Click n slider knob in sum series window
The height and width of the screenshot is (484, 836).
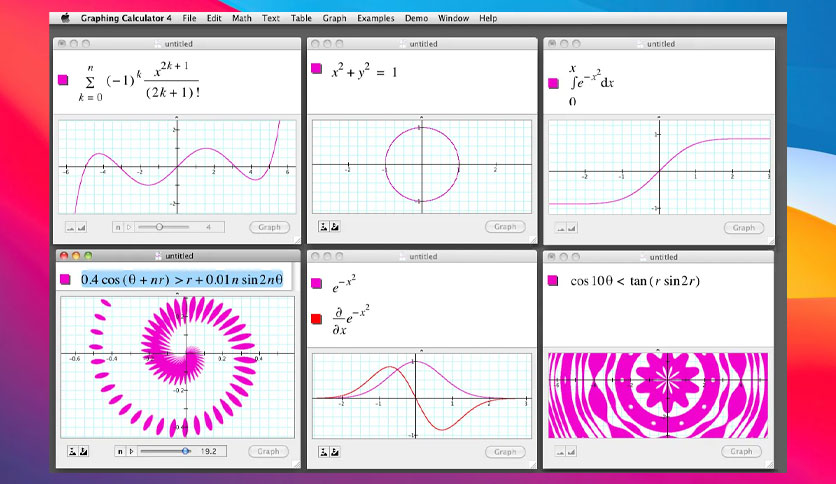pos(159,227)
